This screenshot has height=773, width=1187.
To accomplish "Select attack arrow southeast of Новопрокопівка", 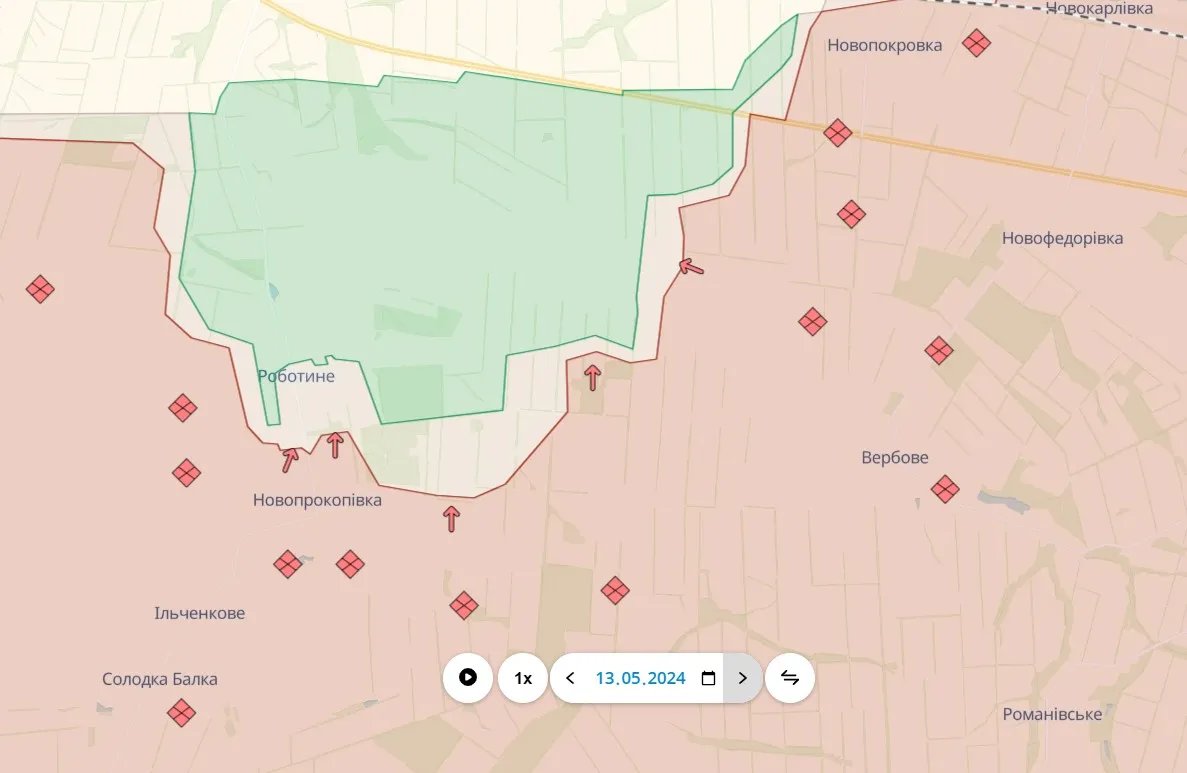I will 452,518.
